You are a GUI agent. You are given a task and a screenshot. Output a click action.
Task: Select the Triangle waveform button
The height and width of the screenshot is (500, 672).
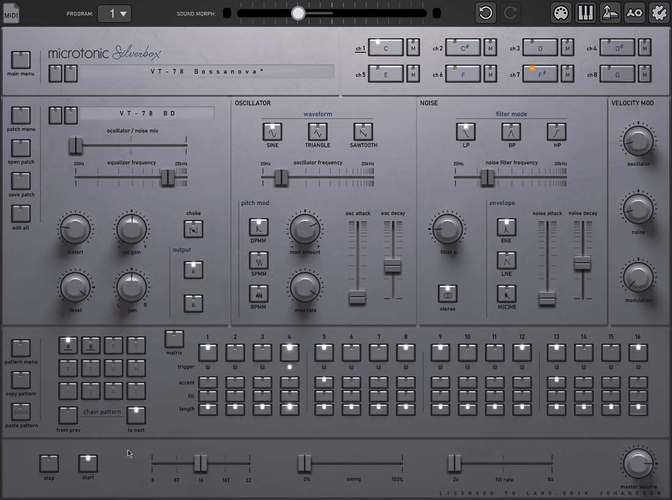click(x=318, y=132)
